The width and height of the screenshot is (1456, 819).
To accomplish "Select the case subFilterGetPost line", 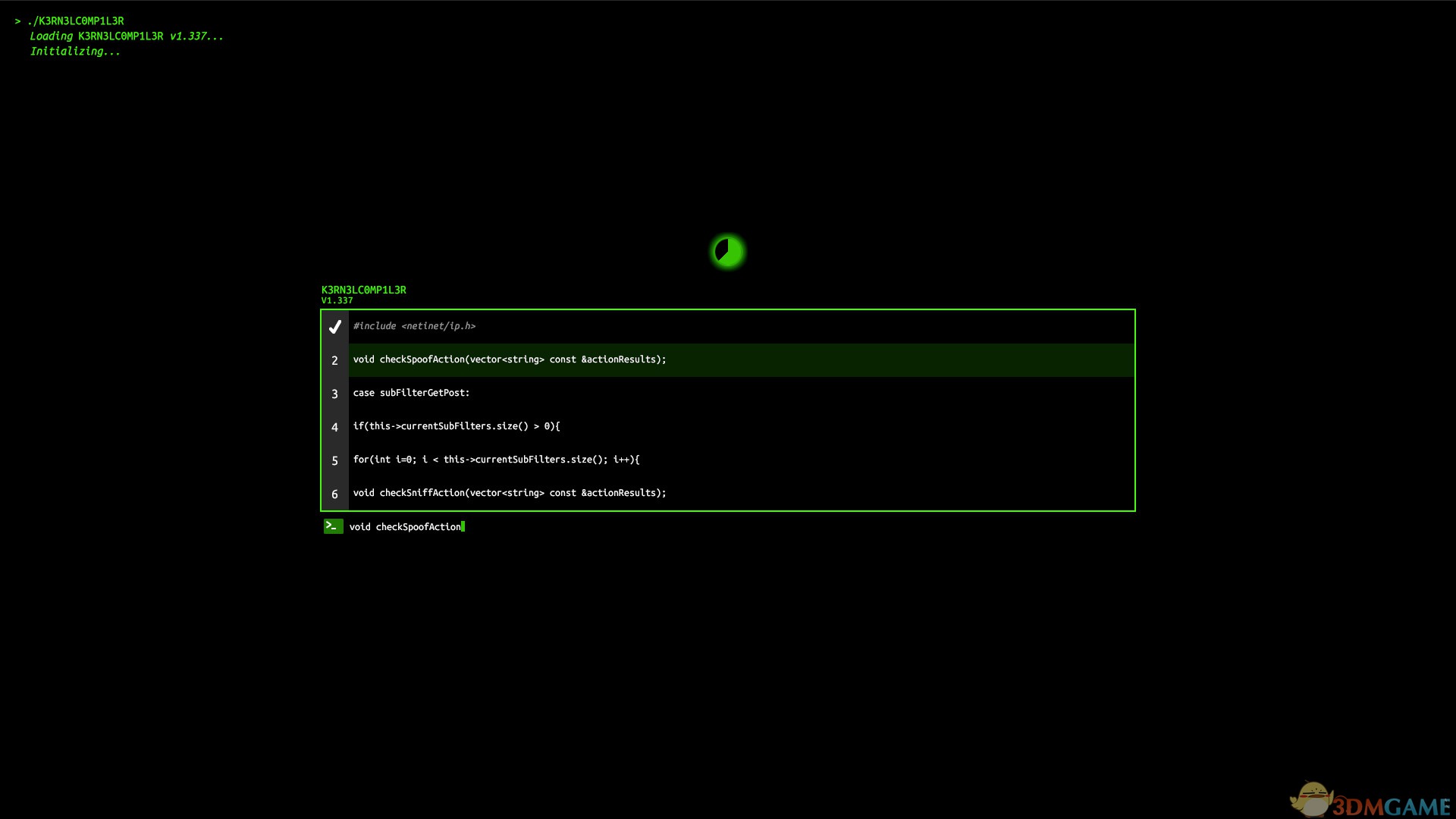I will tap(411, 393).
